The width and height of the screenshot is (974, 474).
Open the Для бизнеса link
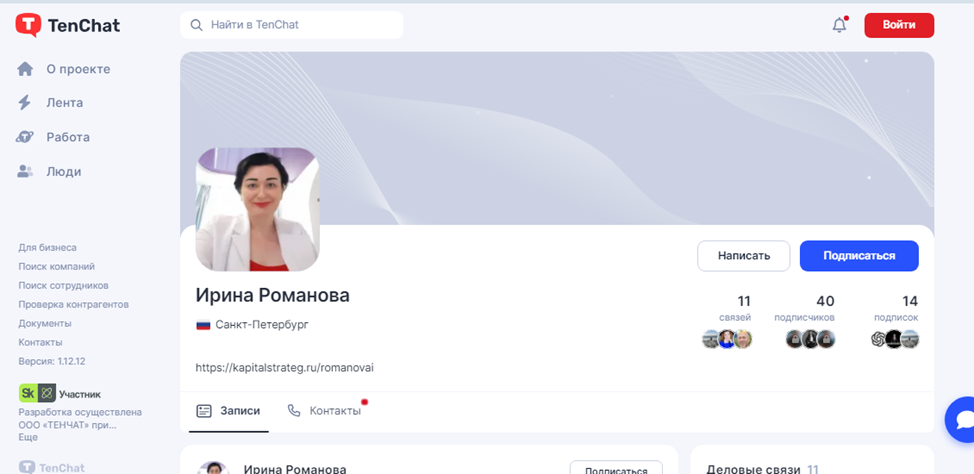point(48,247)
